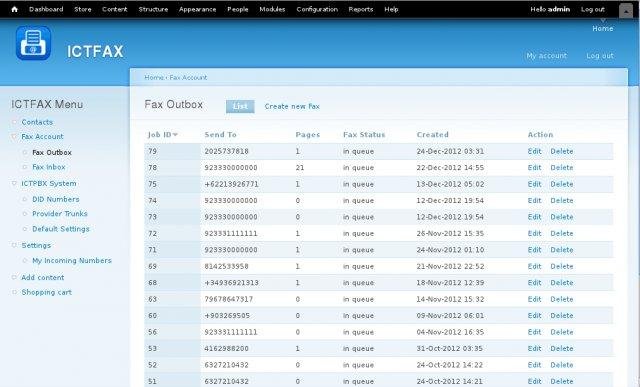This screenshot has height=387, width=640.
Task: Delete fax job 72
Action: [562, 234]
